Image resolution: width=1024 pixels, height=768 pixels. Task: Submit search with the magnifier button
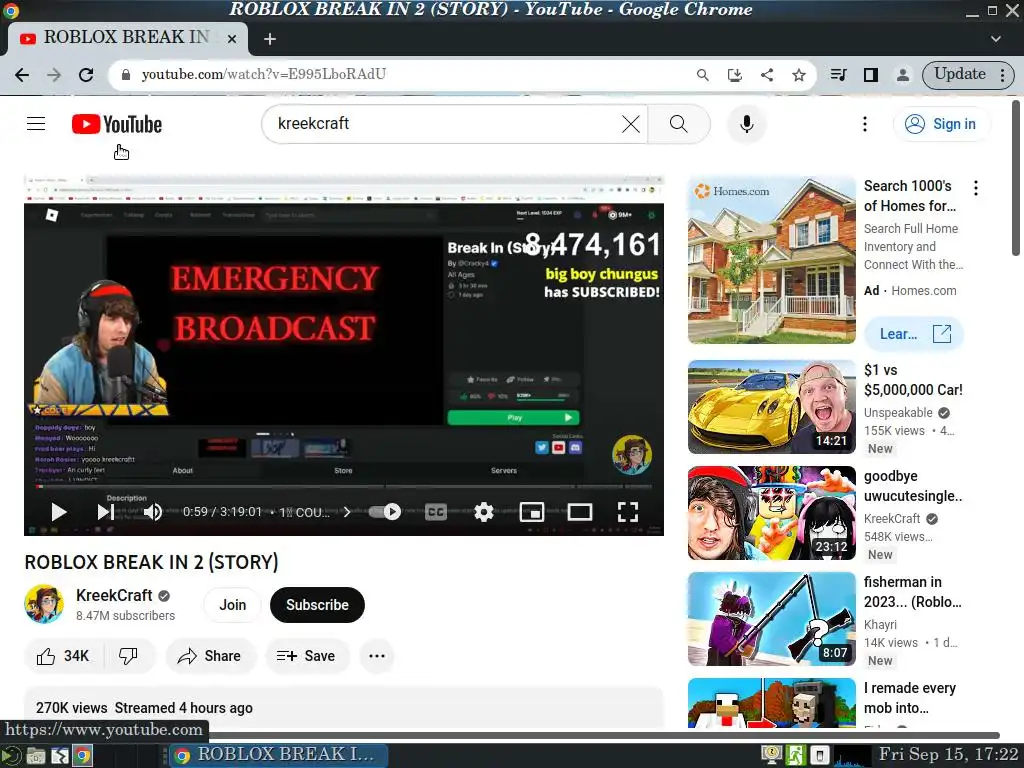click(679, 123)
